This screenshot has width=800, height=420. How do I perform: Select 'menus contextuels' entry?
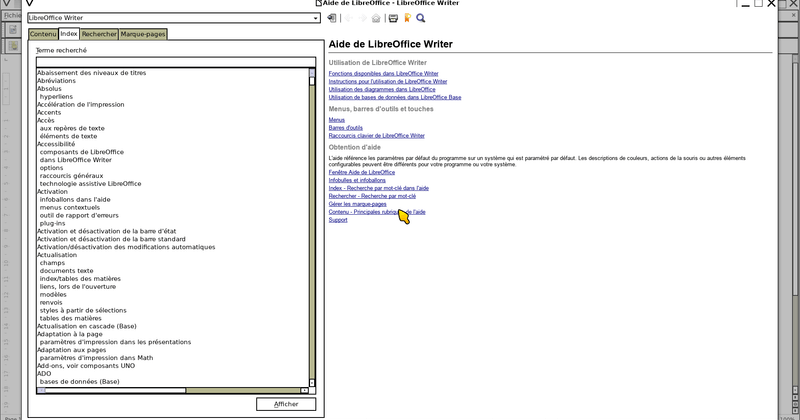[x=70, y=208]
